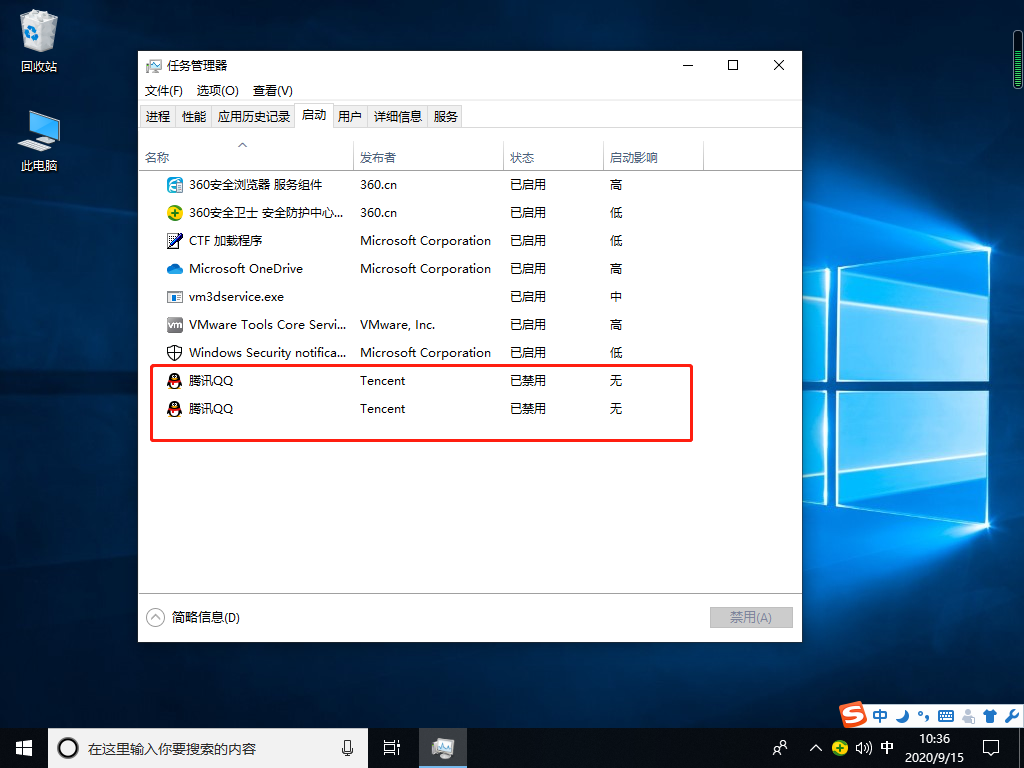Show hidden icons with the tray chevron
Screen dimensions: 1024x768
tap(816, 747)
